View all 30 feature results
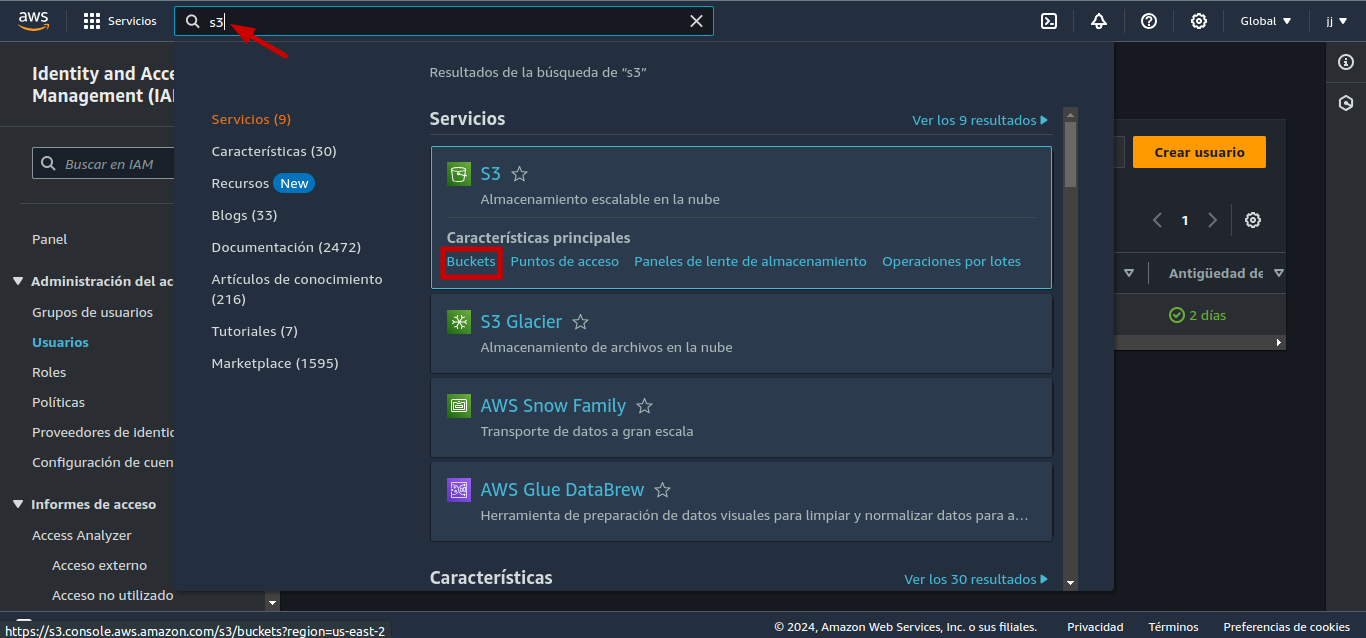The height and width of the screenshot is (638, 1366). (x=976, y=579)
